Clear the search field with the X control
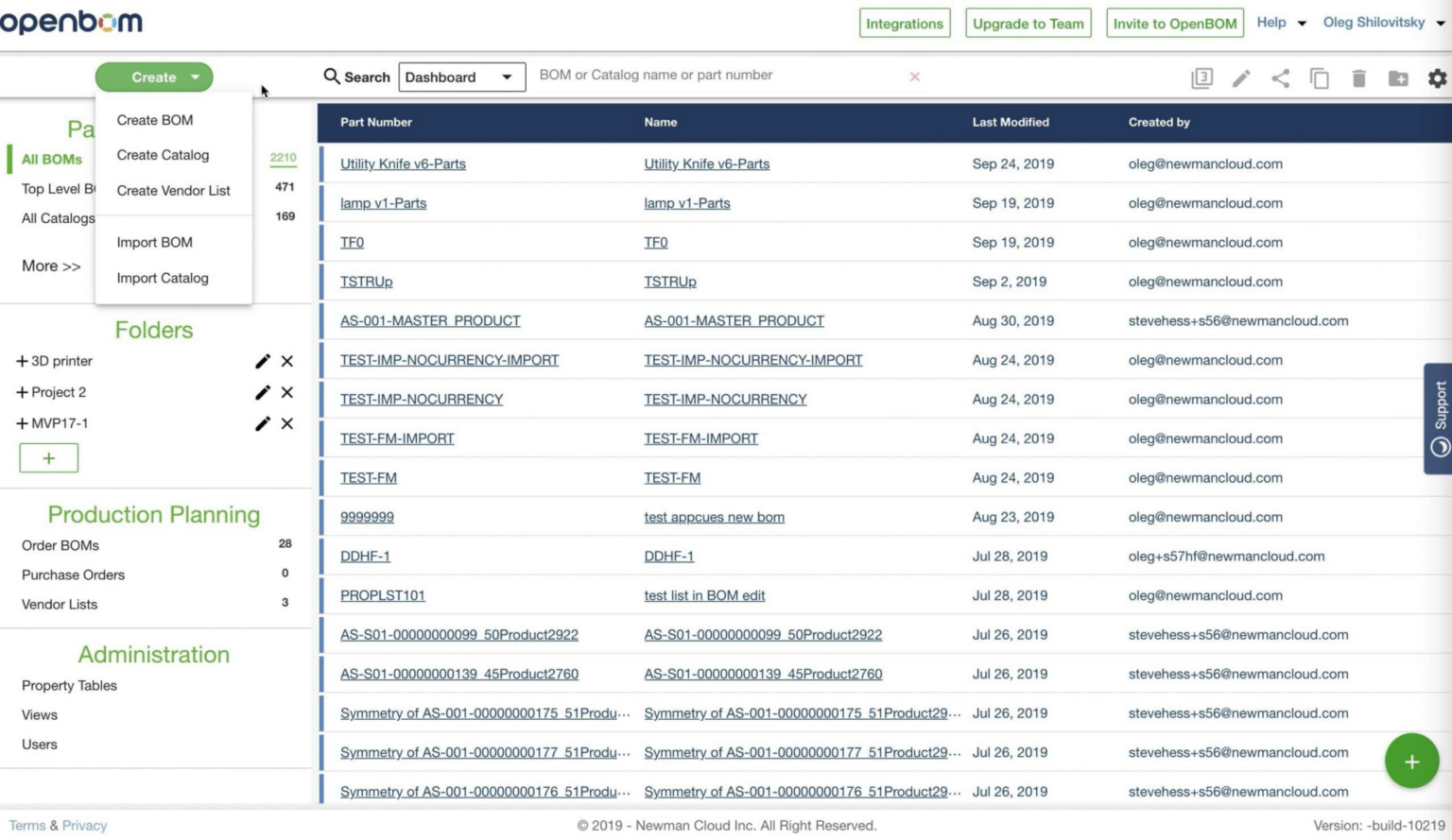1452x840 pixels. click(914, 76)
